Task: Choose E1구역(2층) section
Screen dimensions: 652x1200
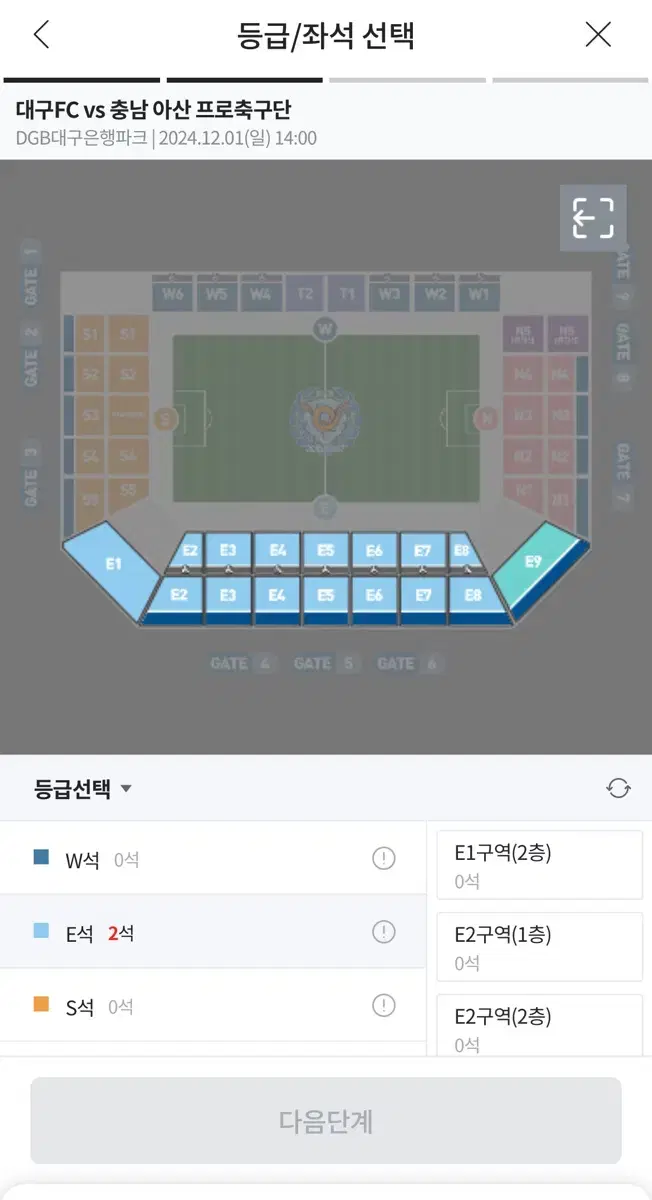Action: coord(540,865)
